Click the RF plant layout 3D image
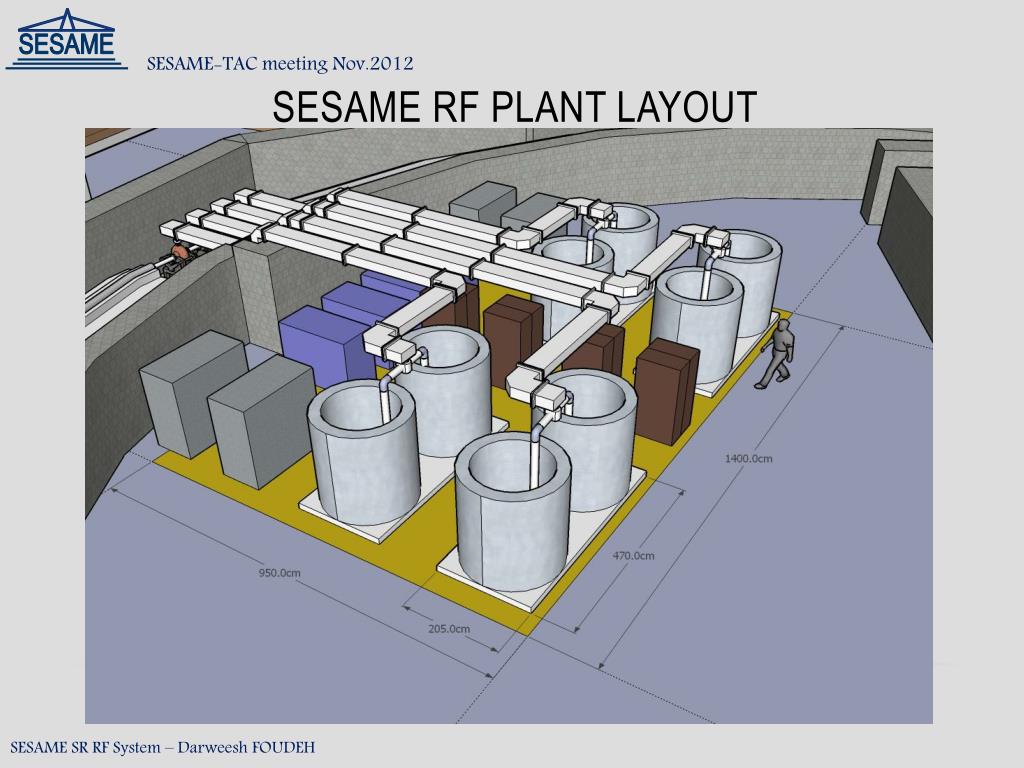 click(509, 426)
